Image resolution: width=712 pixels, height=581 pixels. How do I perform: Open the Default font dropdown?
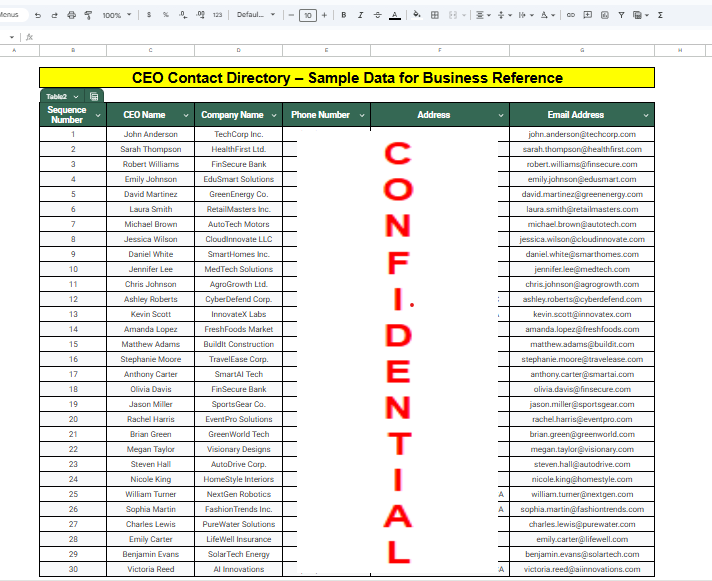256,15
